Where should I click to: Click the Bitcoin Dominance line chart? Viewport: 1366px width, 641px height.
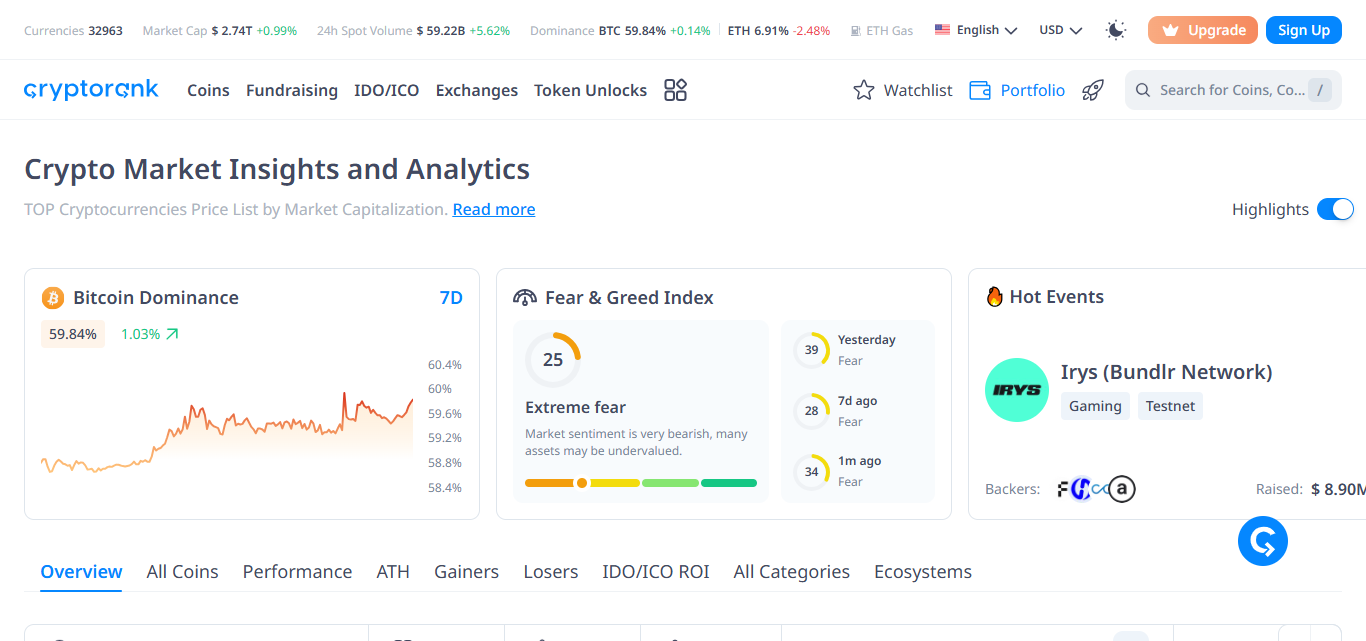227,430
